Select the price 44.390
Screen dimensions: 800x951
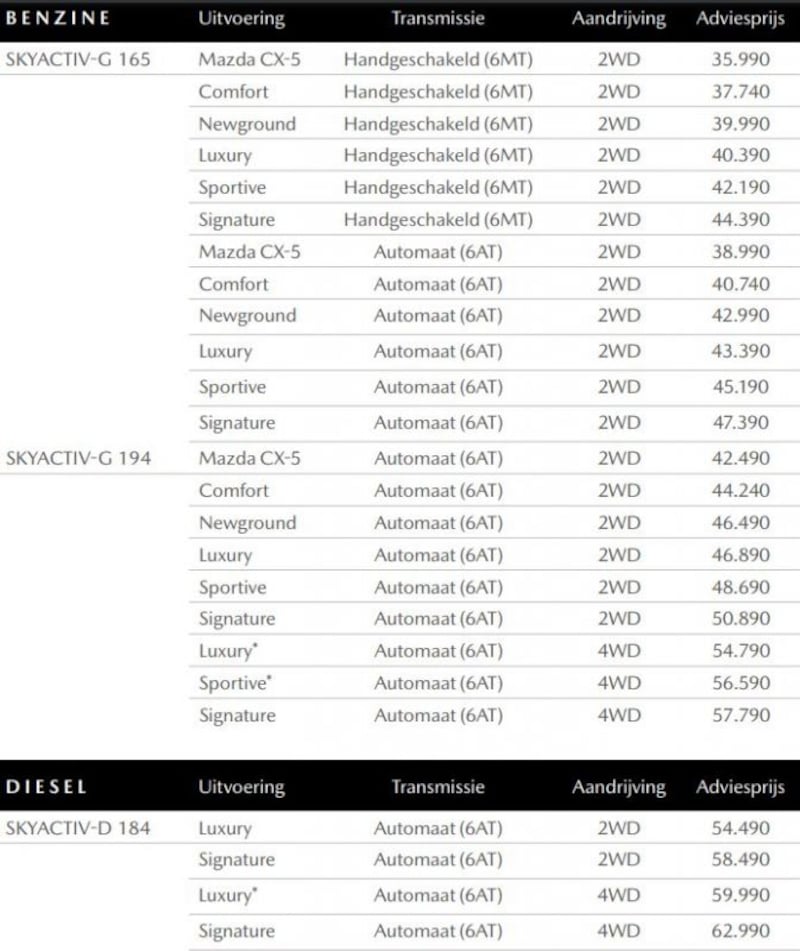click(x=741, y=220)
